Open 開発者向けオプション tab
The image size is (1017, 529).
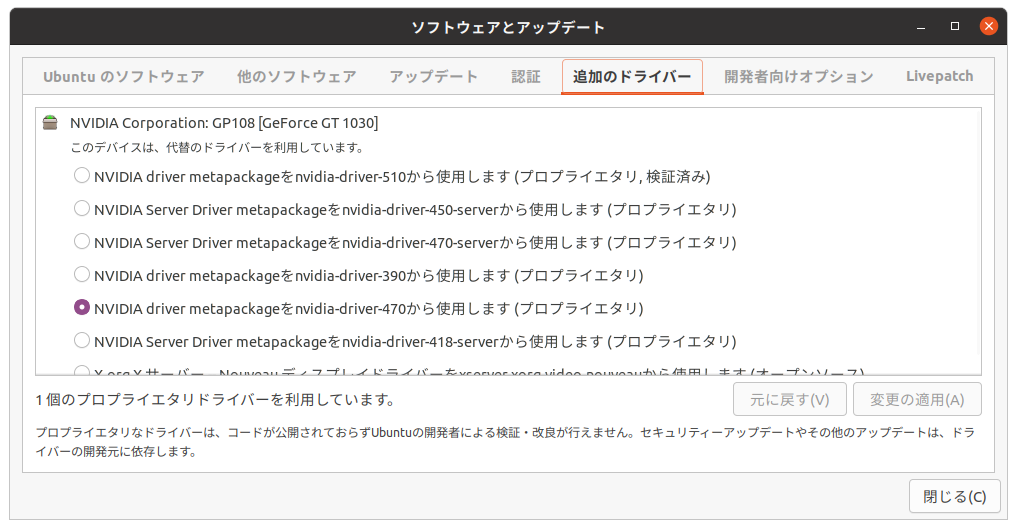(x=798, y=76)
